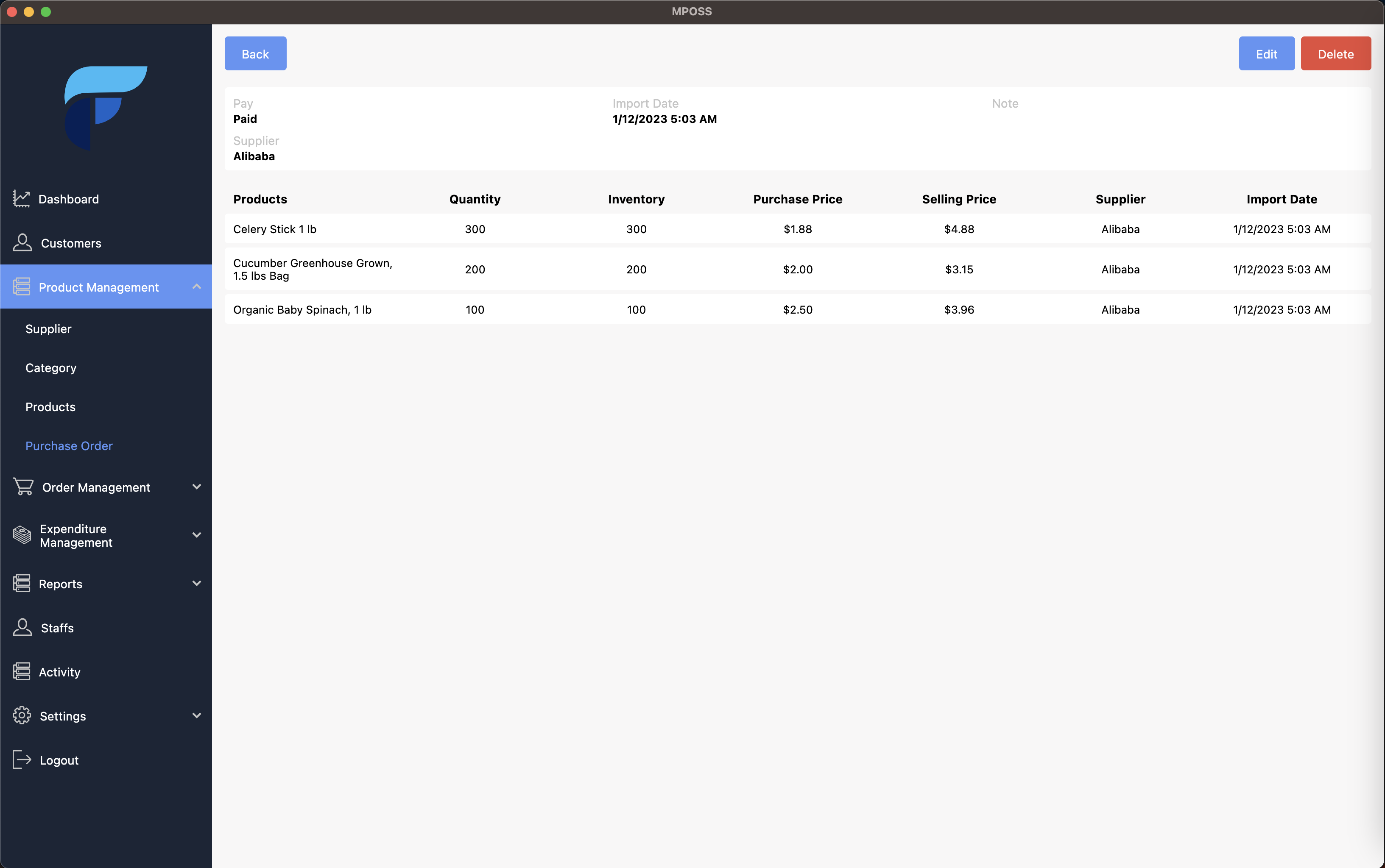
Task: Click the Activity list icon
Action: [x=22, y=671]
